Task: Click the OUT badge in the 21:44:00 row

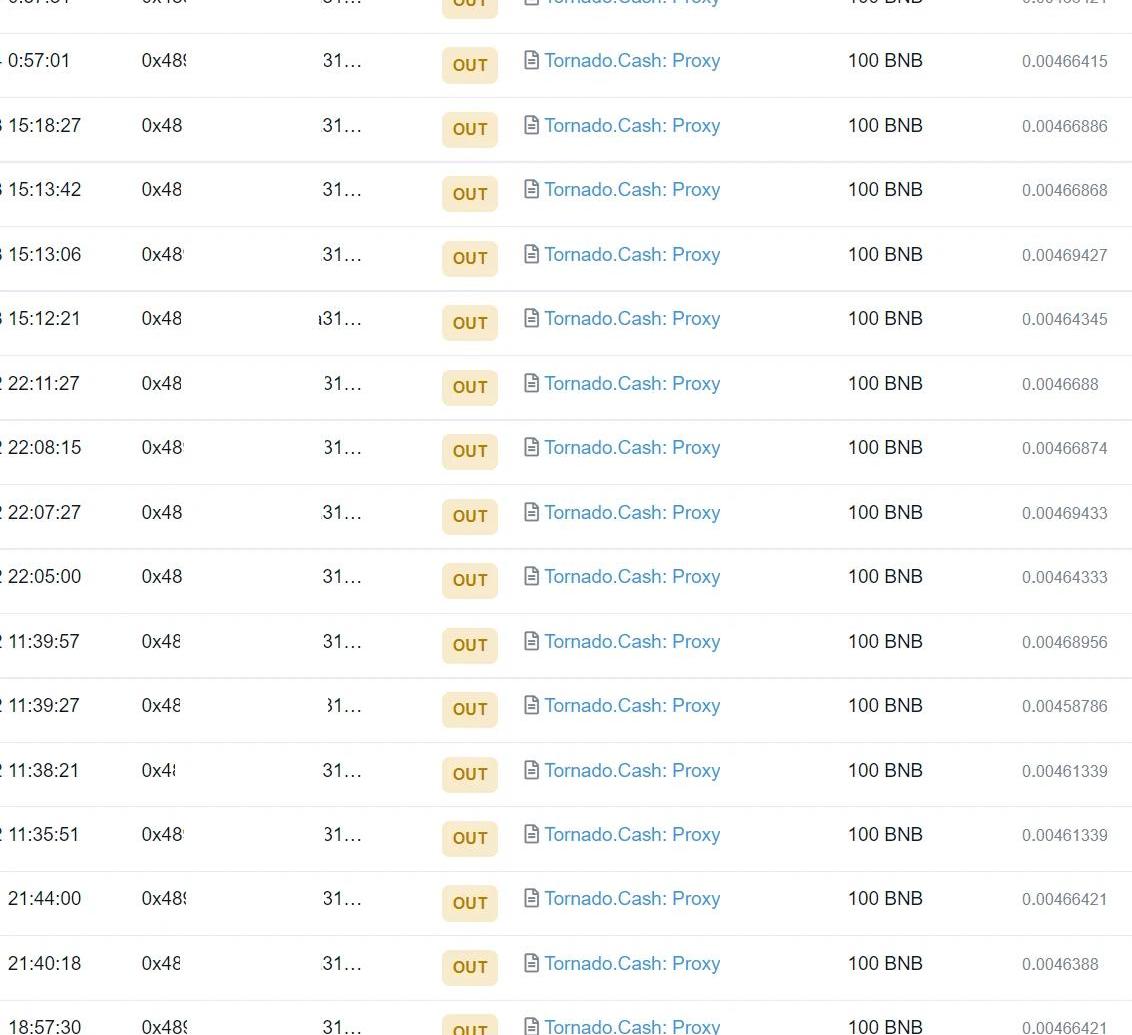Action: tap(470, 903)
